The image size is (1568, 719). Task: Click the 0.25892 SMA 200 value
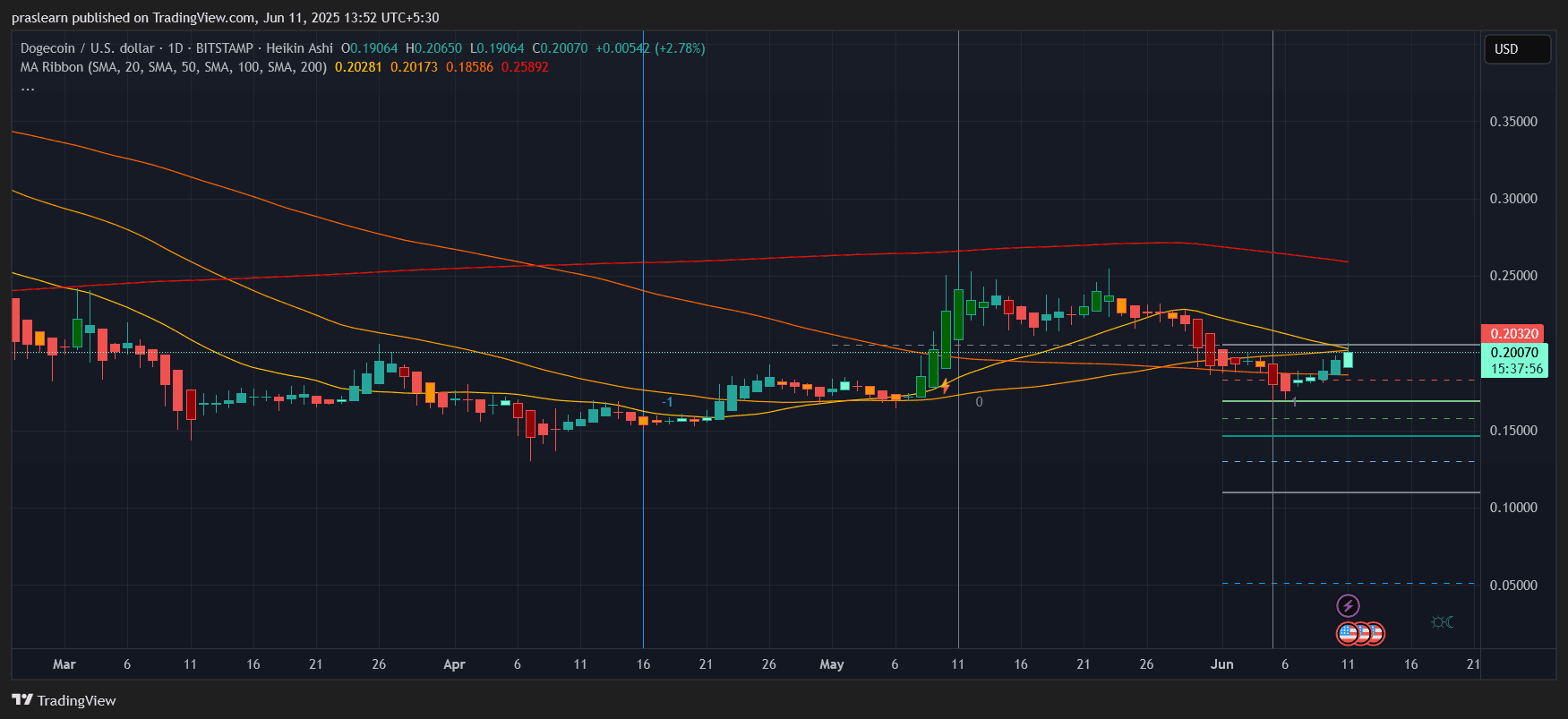[x=525, y=67]
